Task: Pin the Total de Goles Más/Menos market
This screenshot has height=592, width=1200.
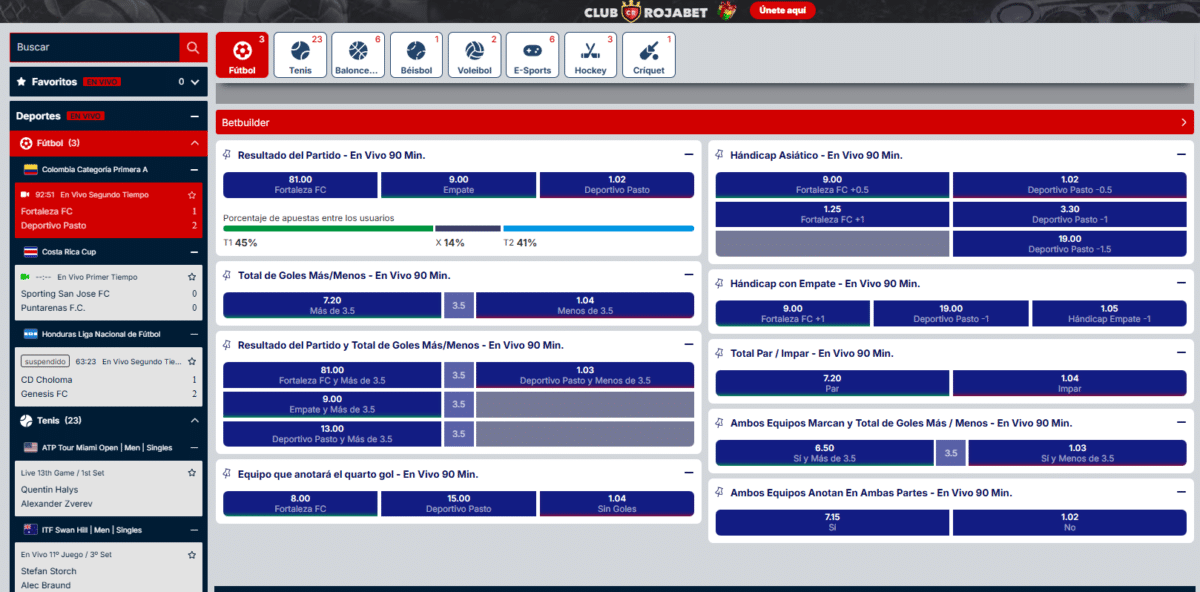Action: (228, 275)
